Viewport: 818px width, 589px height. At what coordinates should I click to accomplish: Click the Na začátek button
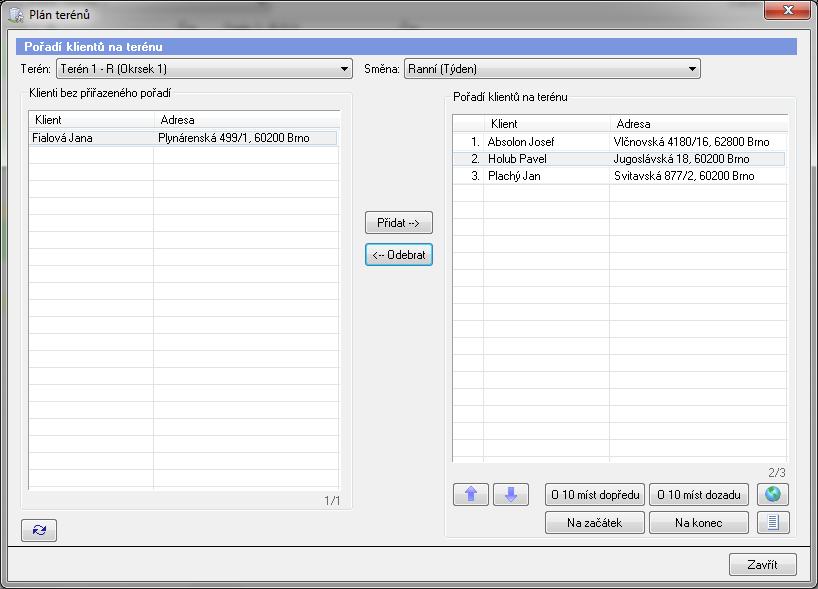pyautogui.click(x=595, y=523)
